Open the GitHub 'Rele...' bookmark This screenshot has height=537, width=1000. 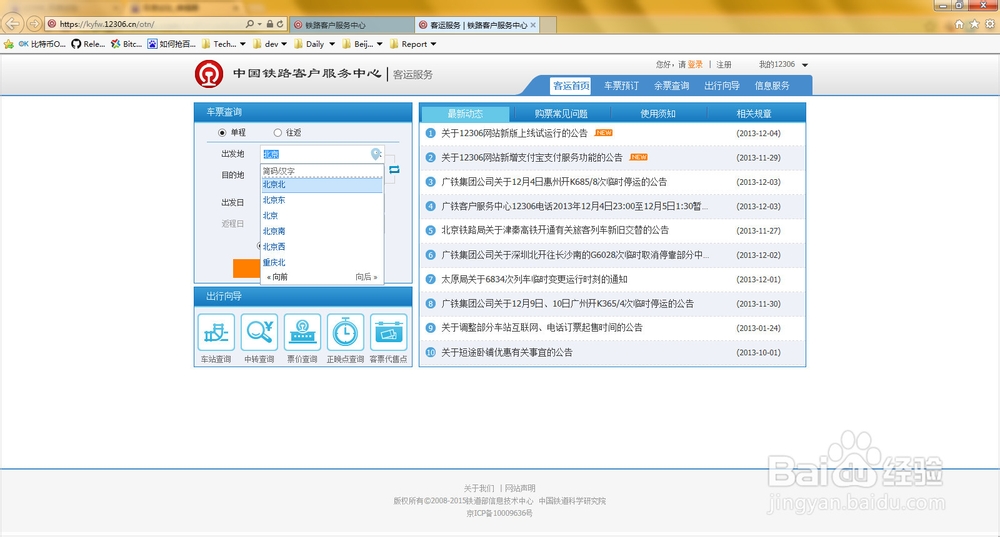(88, 44)
